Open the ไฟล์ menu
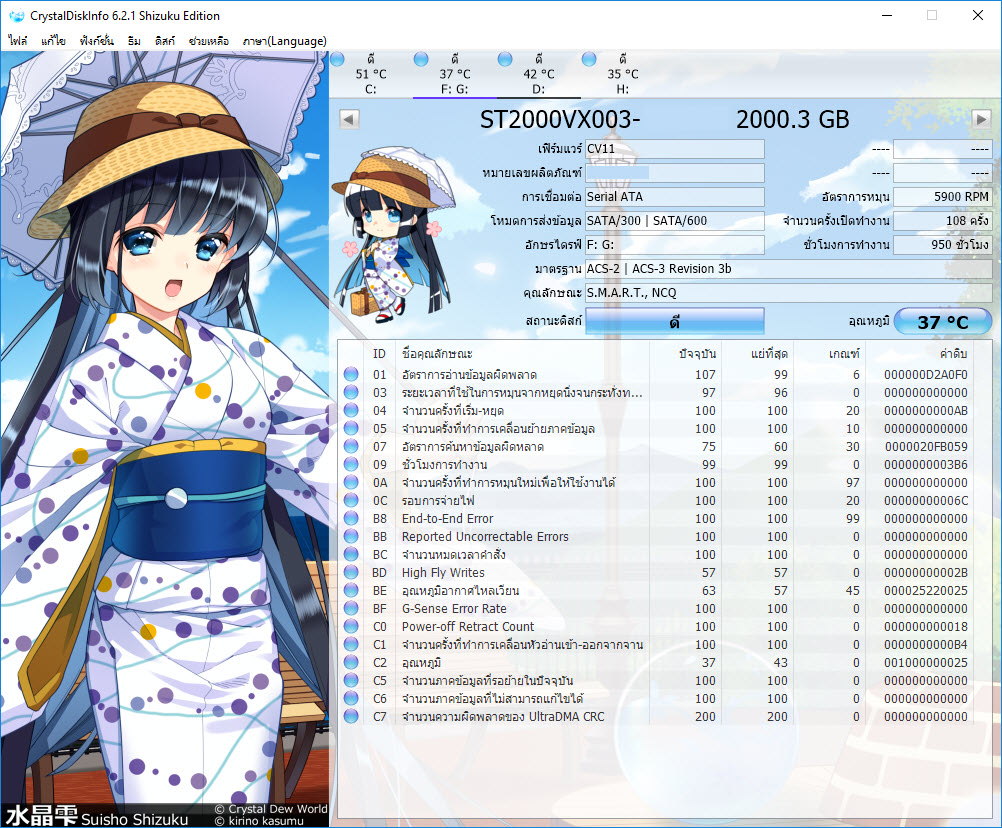This screenshot has width=1002, height=828. (x=18, y=41)
